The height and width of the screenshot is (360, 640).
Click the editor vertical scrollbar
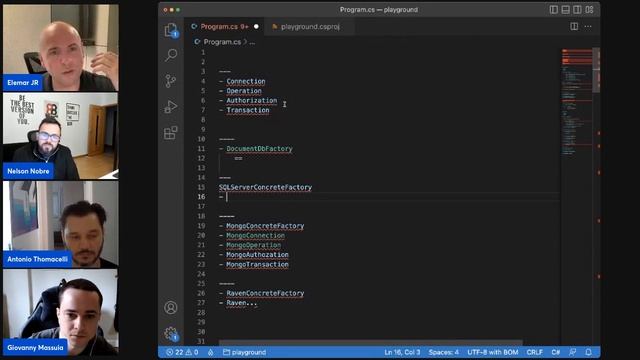[596, 70]
